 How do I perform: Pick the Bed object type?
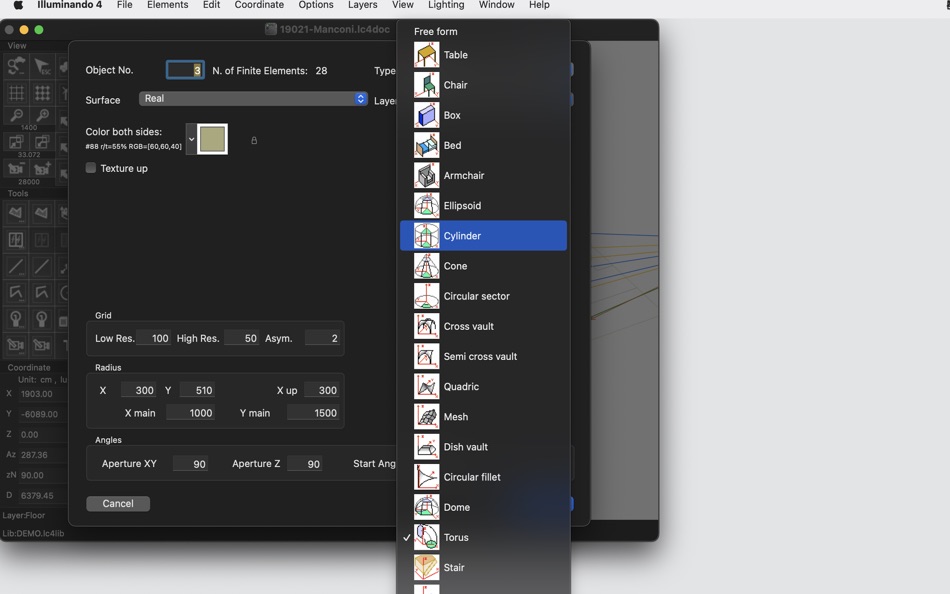[x=483, y=145]
